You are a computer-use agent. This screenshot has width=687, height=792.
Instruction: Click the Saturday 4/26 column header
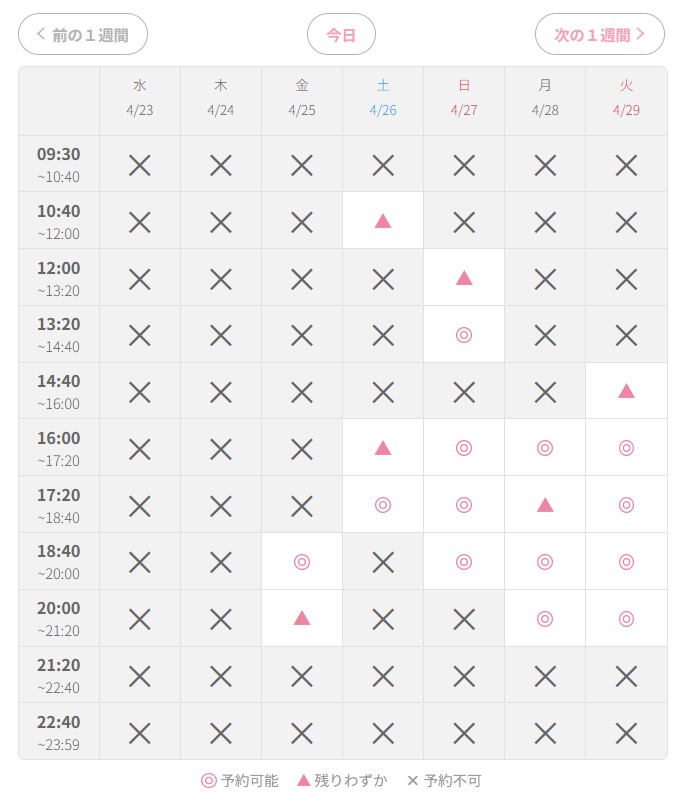[383, 98]
